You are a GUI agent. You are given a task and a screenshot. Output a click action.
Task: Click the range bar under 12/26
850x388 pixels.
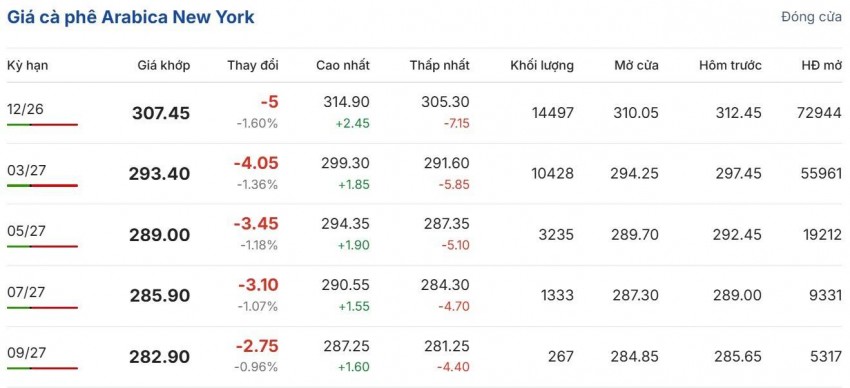[x=42, y=125]
